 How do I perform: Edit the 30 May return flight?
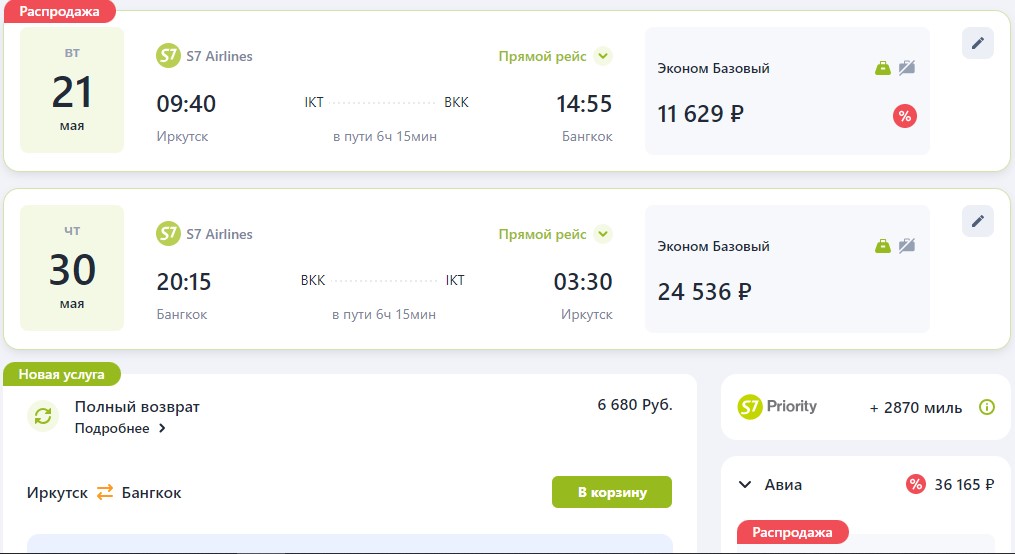click(977, 221)
